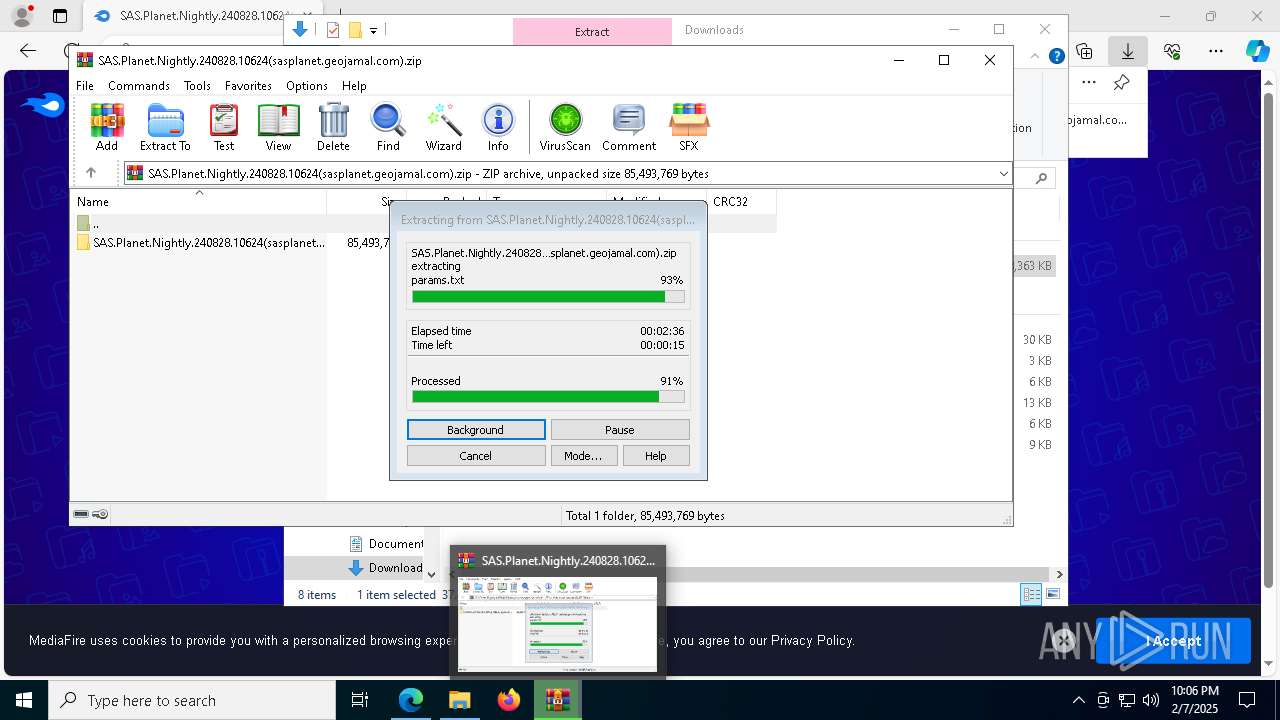
Task: Click the params.txt file progress bar
Action: pos(548,297)
